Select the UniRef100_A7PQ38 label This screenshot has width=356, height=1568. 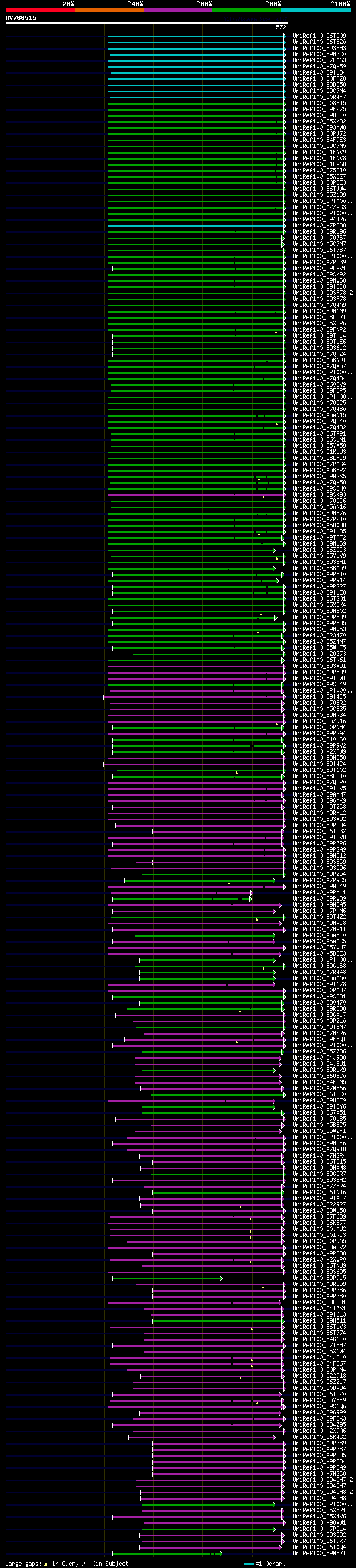(319, 225)
